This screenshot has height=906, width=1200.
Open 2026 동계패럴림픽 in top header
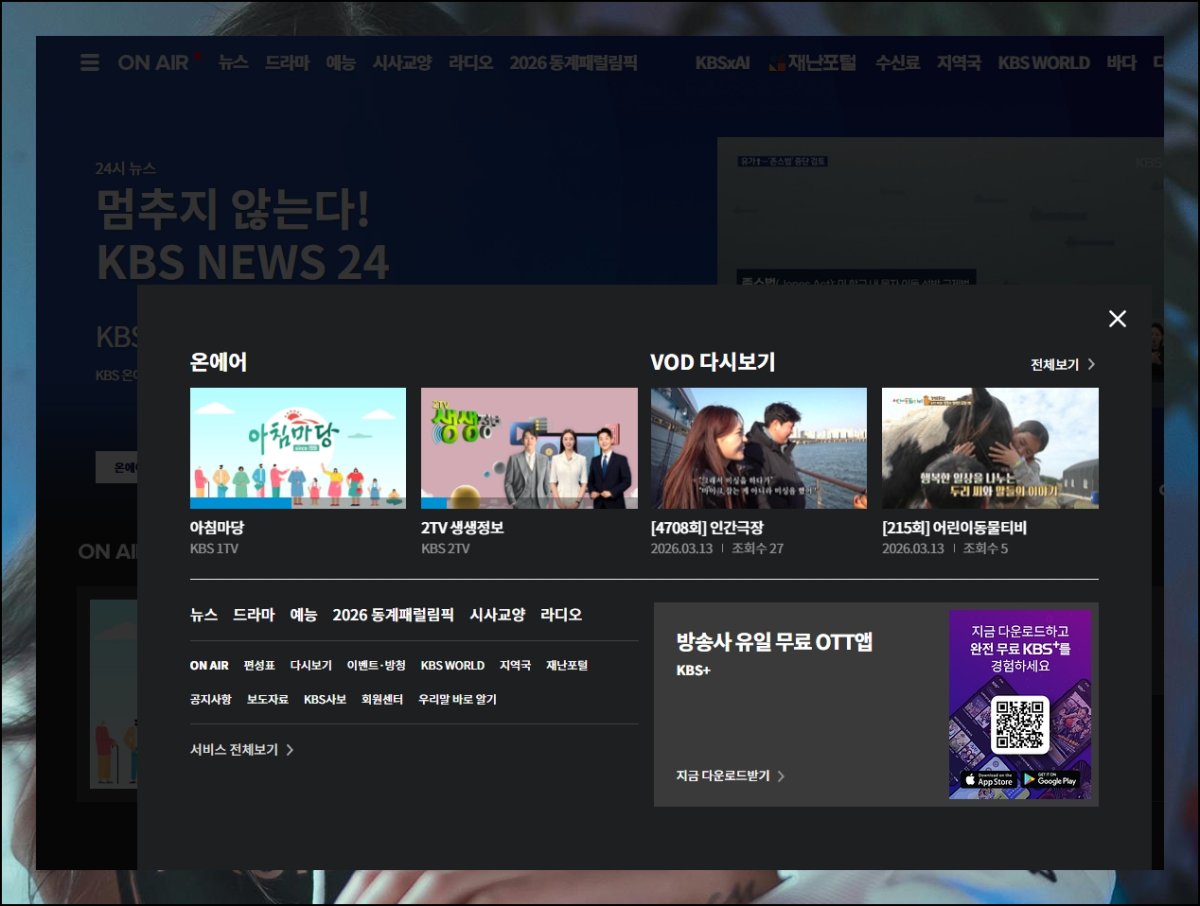click(573, 62)
